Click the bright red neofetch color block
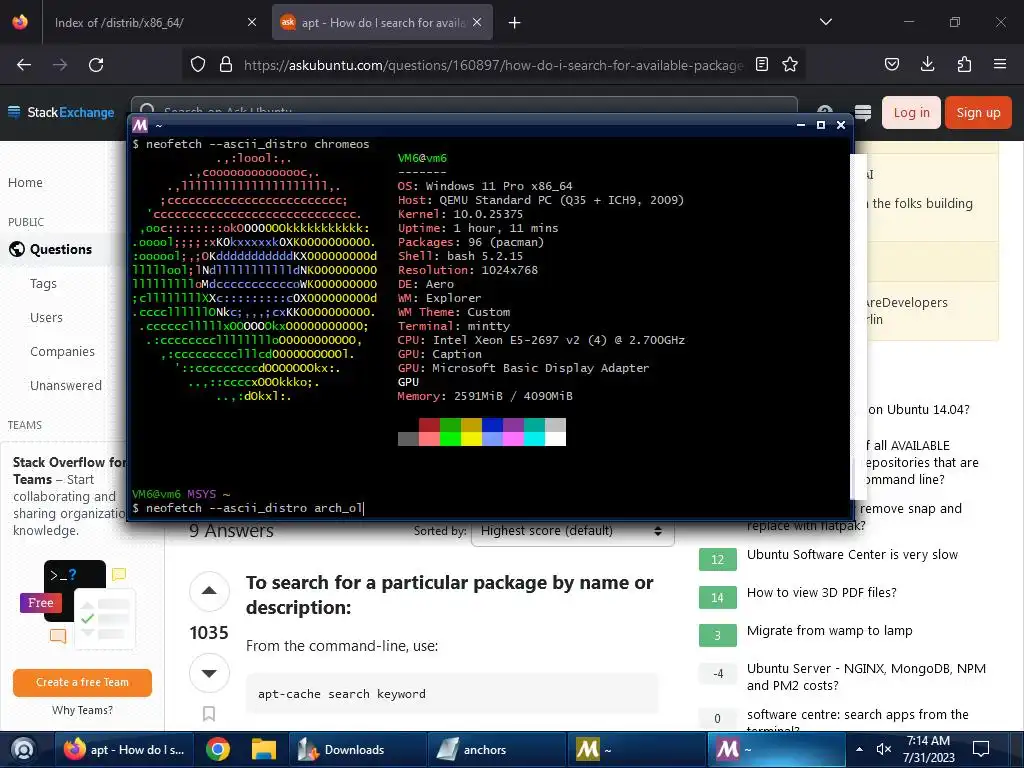1024x768 pixels. click(x=429, y=439)
